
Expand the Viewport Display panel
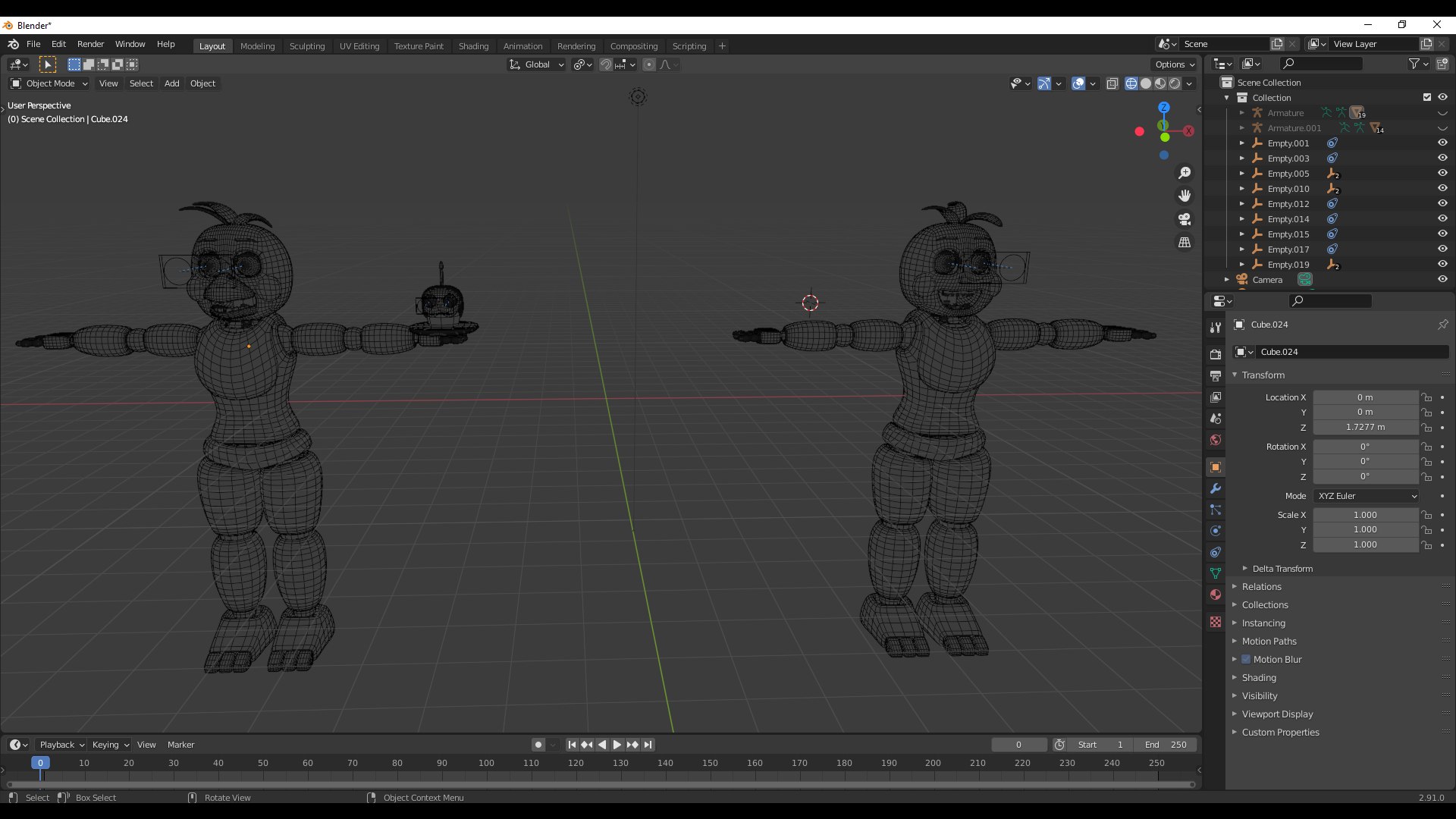click(1277, 714)
